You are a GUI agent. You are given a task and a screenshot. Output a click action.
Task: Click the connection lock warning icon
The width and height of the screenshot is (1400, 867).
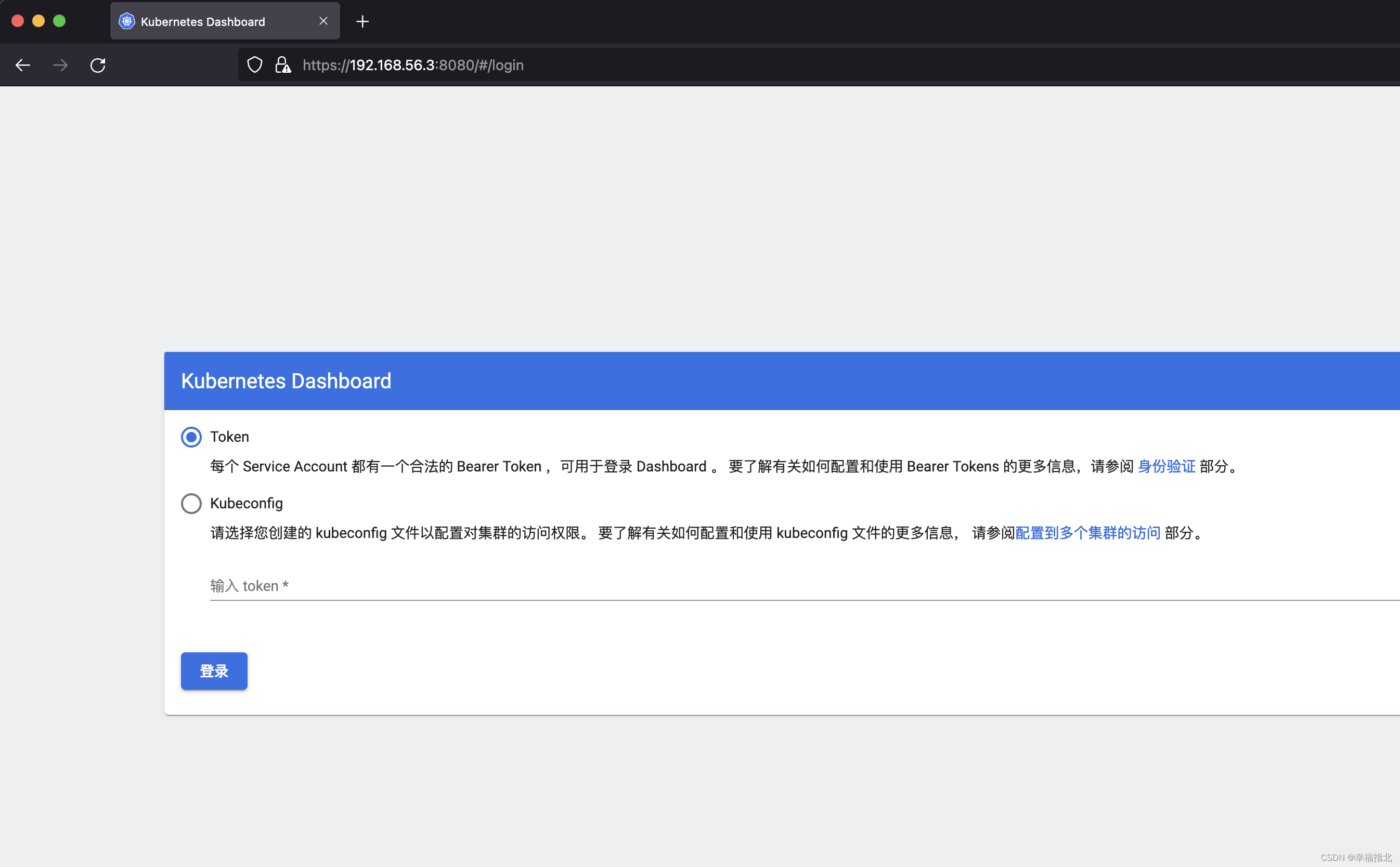283,65
